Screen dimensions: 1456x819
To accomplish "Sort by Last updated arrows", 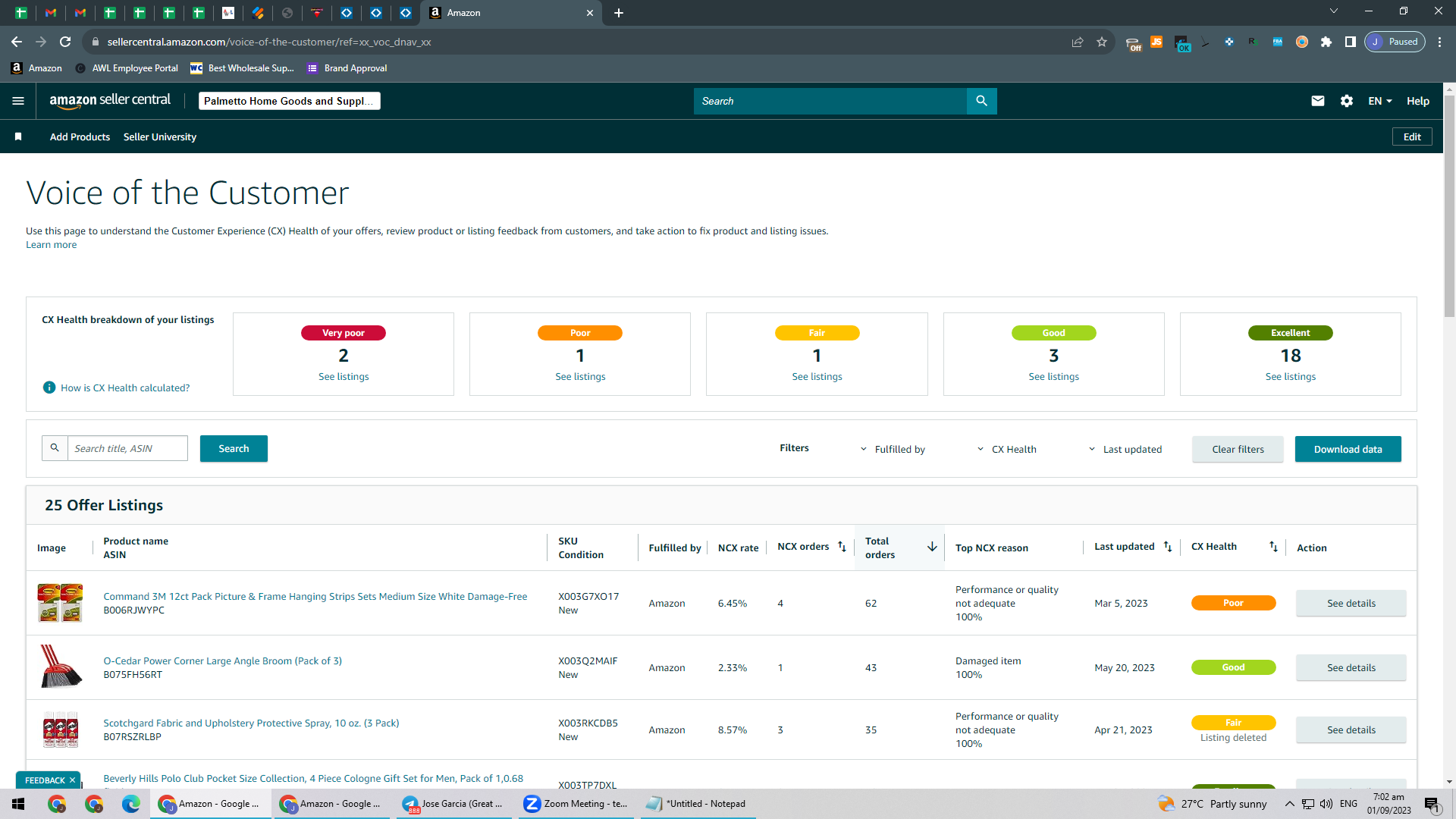I will coord(1168,547).
